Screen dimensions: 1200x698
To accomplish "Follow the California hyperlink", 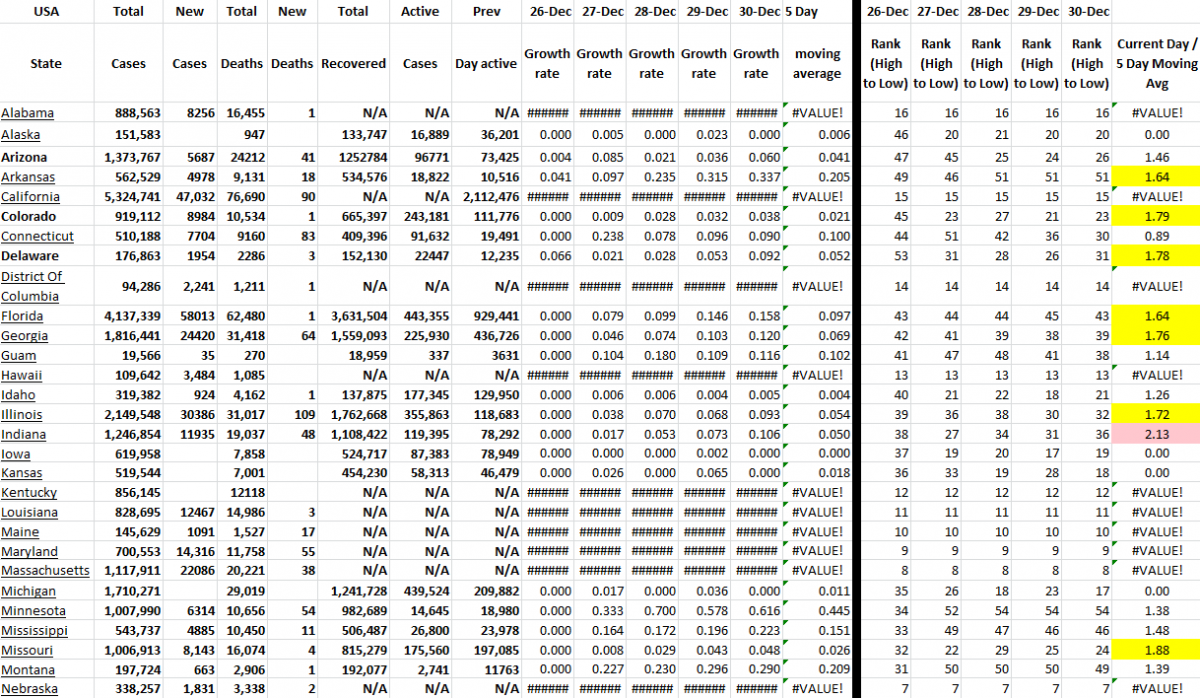I will click(x=28, y=196).
